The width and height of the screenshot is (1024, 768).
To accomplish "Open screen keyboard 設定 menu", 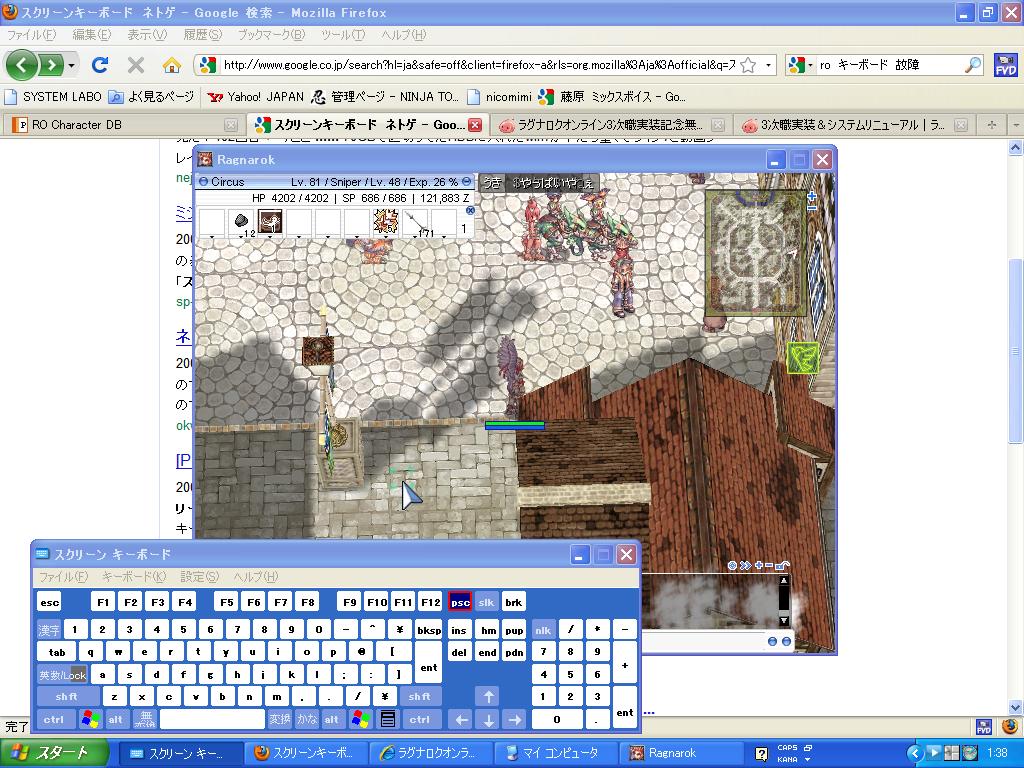I will pyautogui.click(x=200, y=577).
